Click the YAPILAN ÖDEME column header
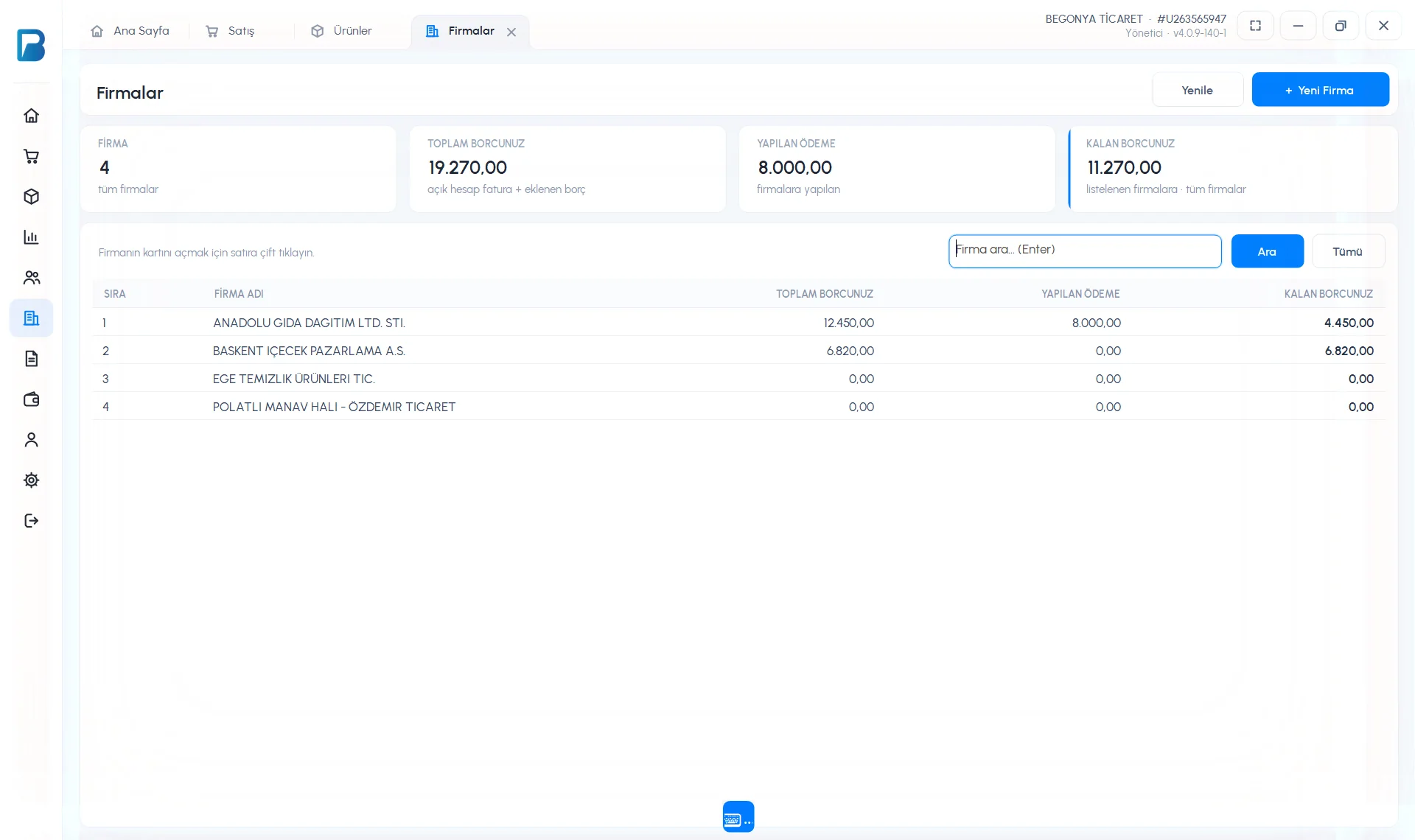 pos(1080,294)
